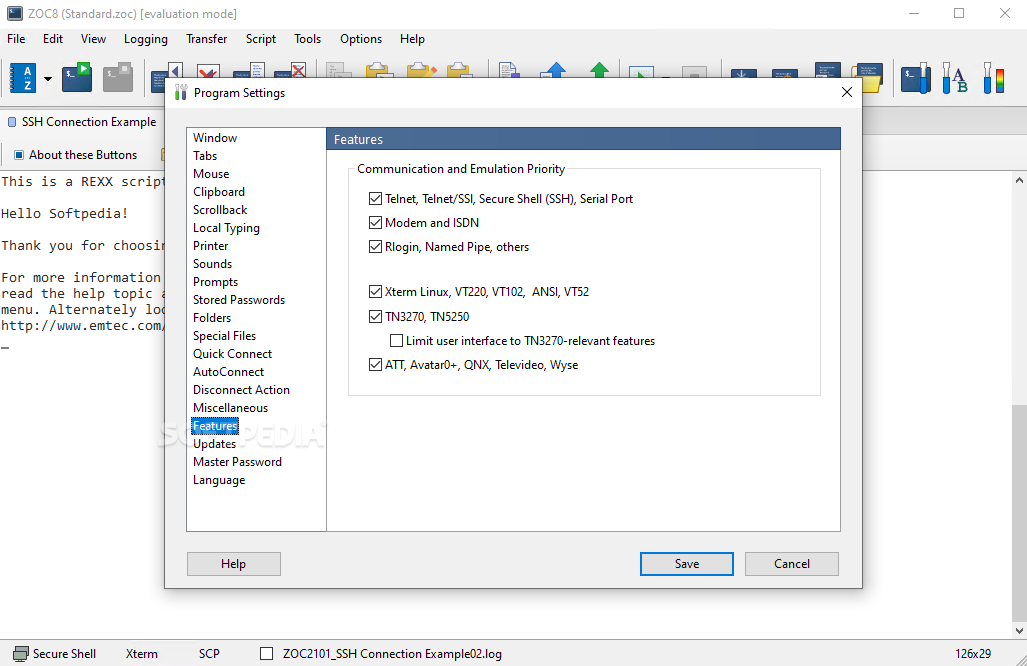Select Special Files in the settings list
This screenshot has height=666, width=1027.
tap(225, 336)
